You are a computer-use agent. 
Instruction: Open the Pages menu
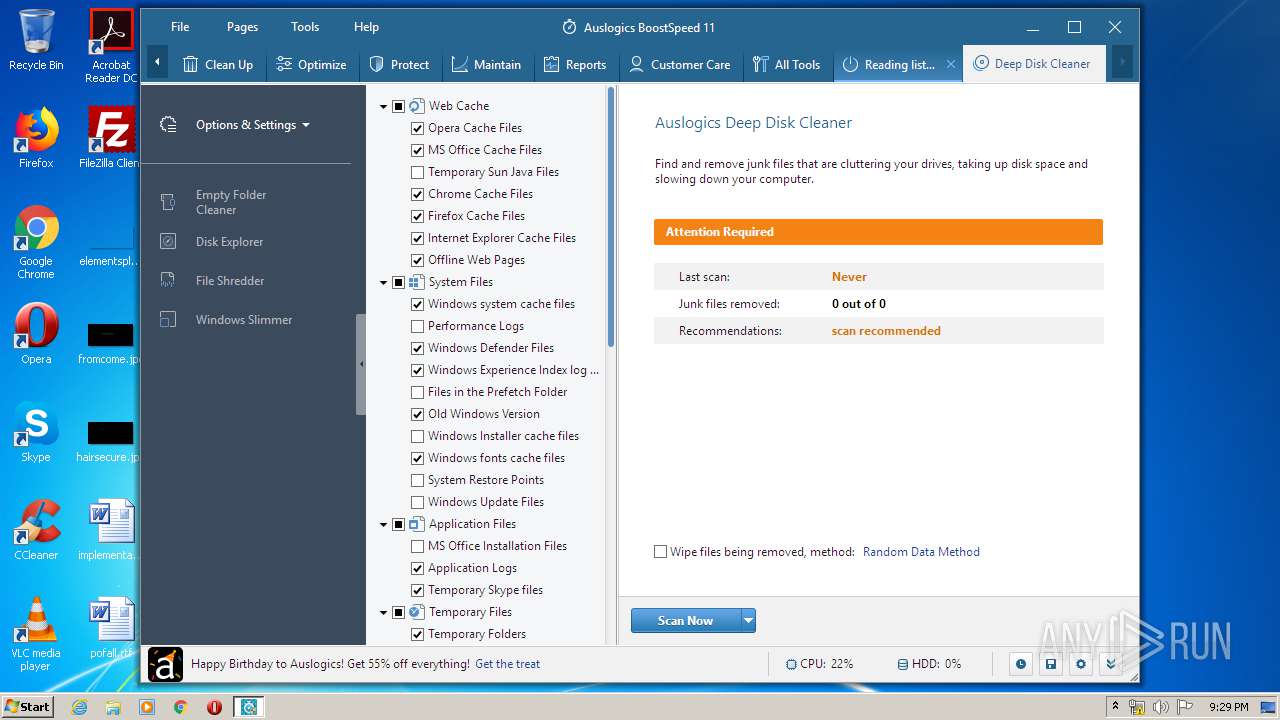coord(242,27)
